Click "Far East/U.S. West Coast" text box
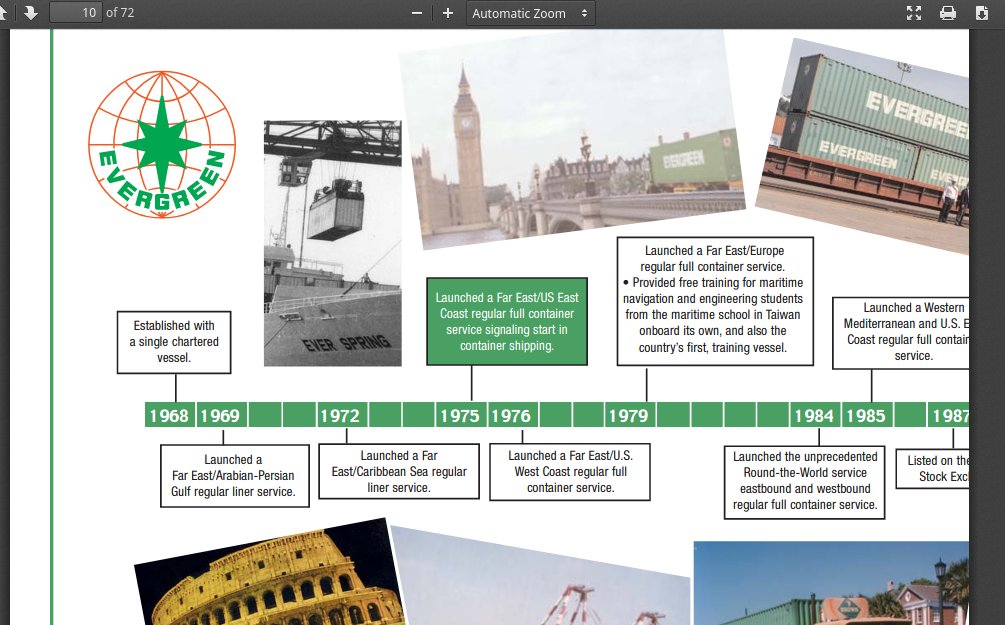This screenshot has width=1005, height=625. click(x=570, y=472)
